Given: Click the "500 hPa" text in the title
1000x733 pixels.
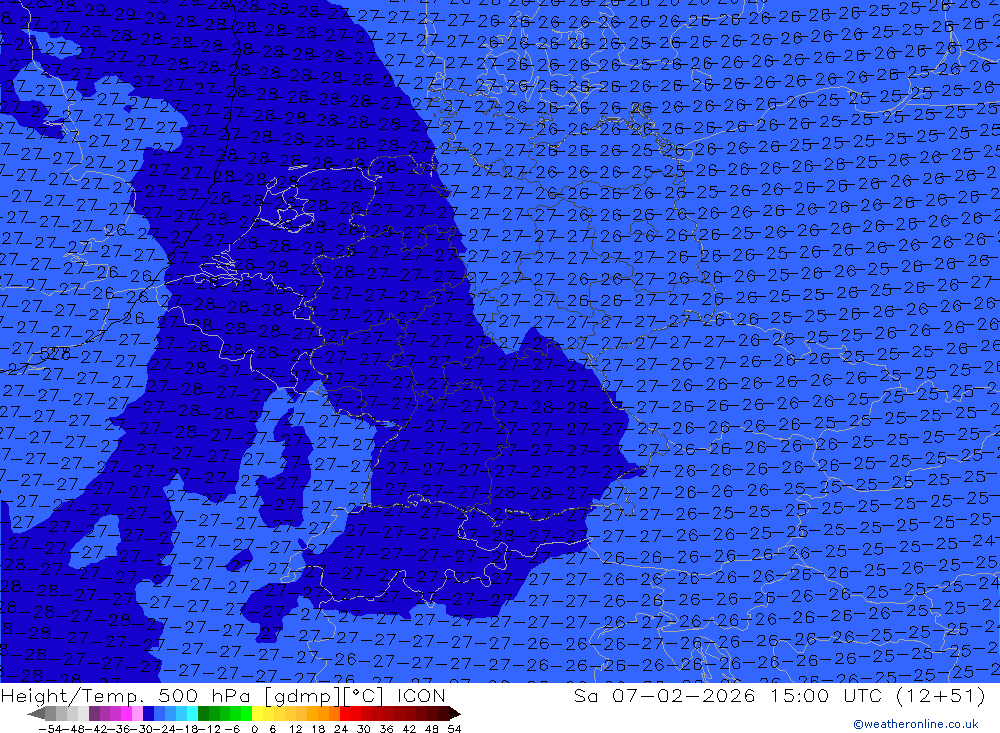Looking at the screenshot, I should tap(203, 695).
